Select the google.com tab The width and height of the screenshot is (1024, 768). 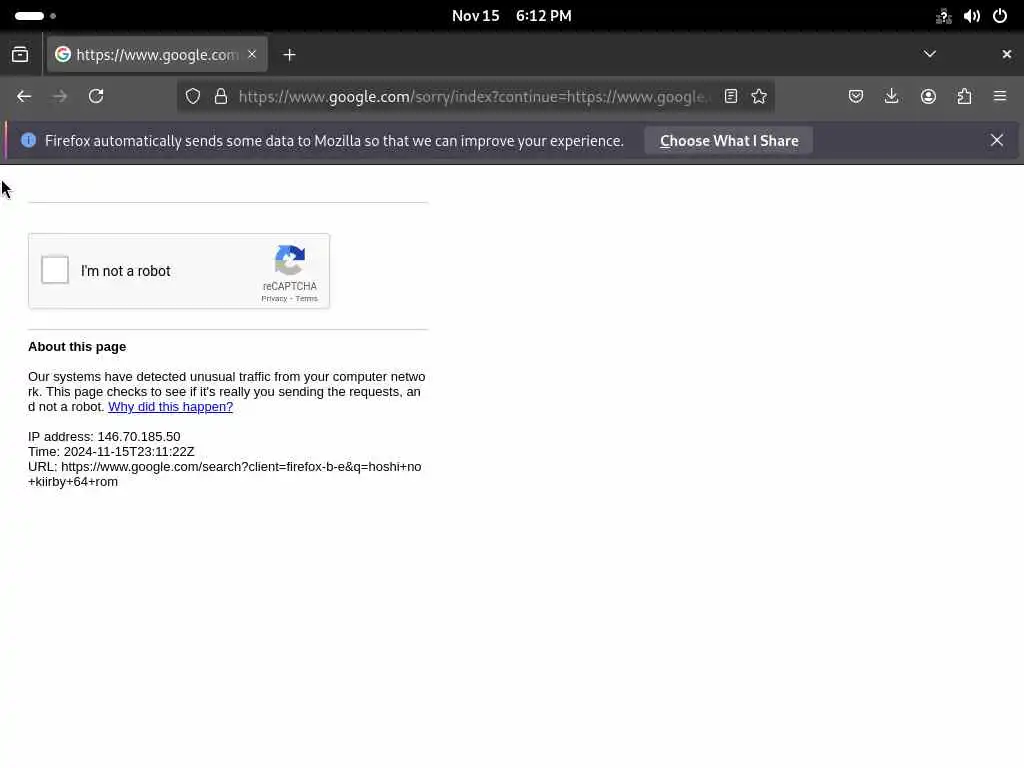point(157,54)
